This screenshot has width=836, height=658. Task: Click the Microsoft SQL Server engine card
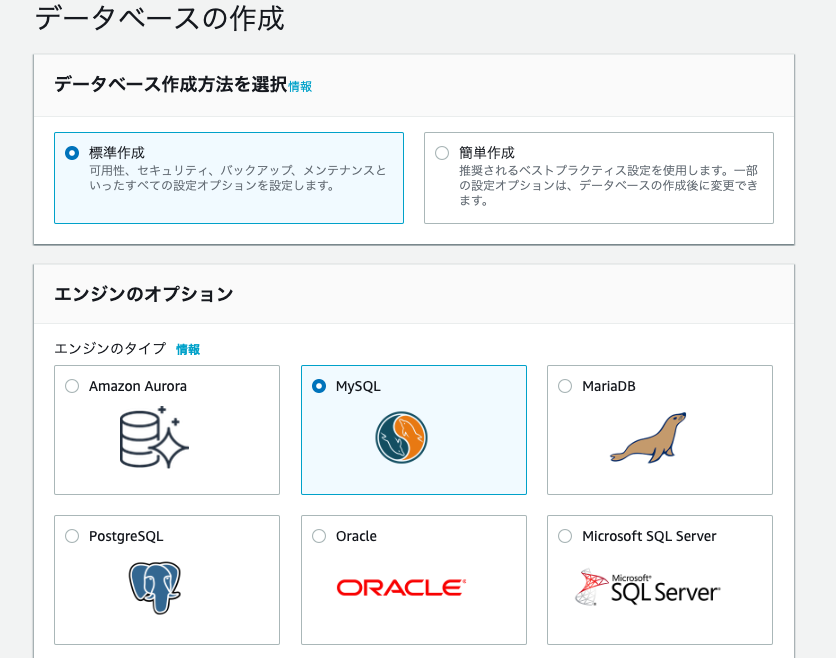660,580
